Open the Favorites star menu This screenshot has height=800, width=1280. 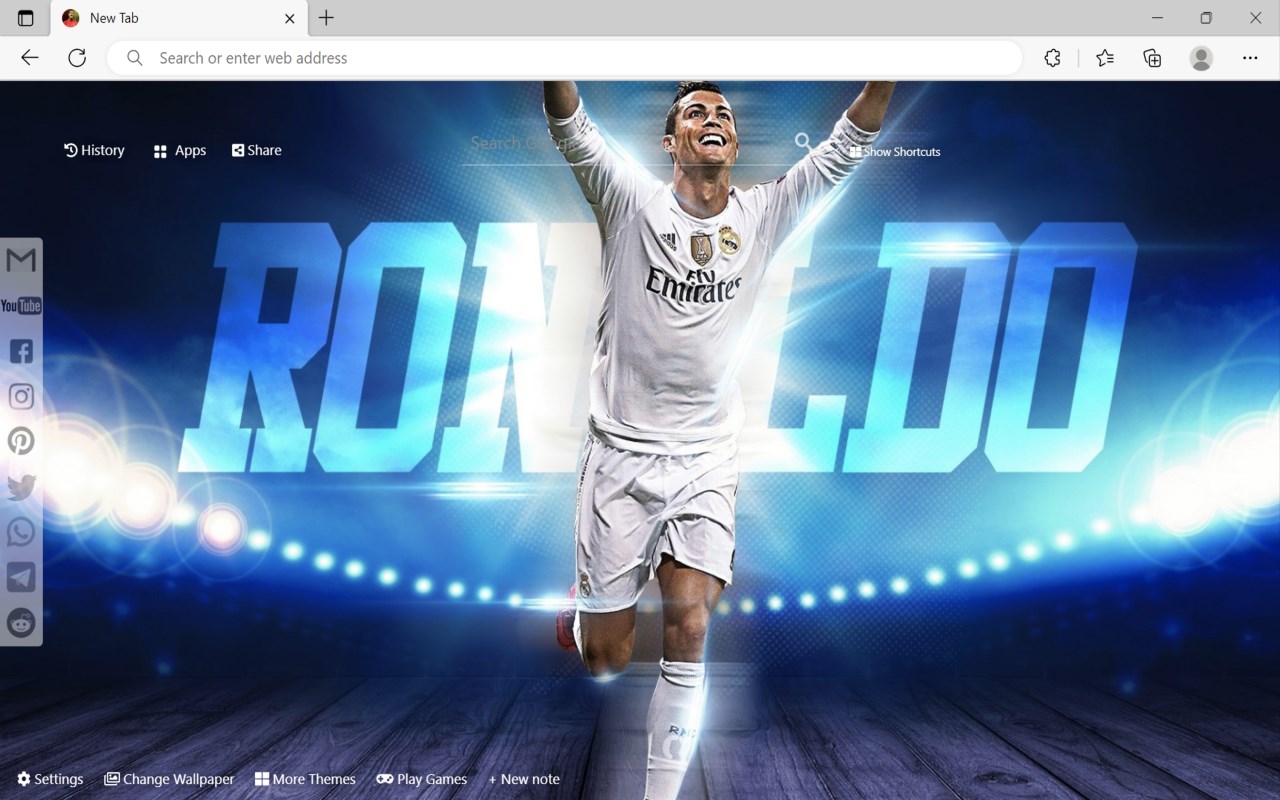click(1105, 58)
